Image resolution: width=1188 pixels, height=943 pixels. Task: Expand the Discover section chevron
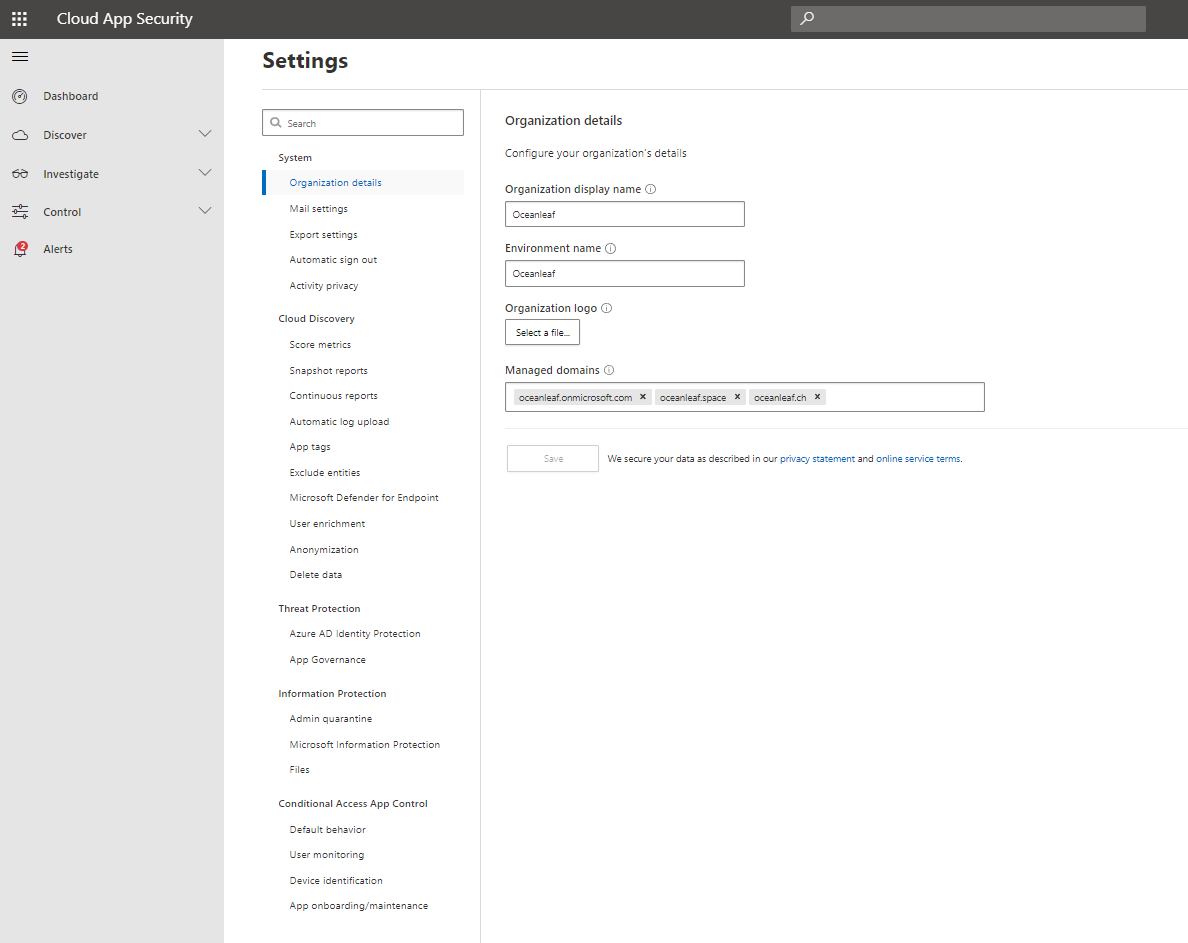coord(205,134)
